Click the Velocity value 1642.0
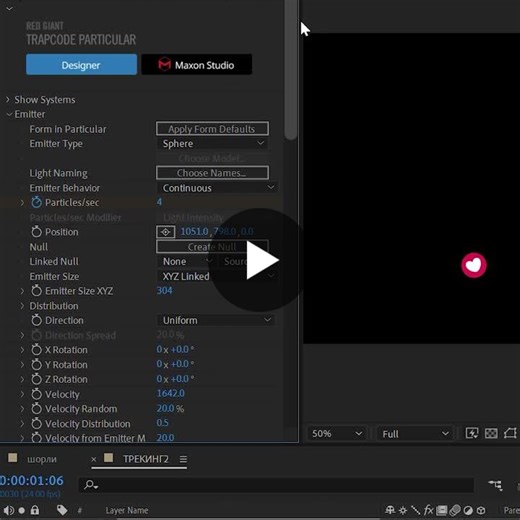This screenshot has width=520, height=520. click(170, 393)
